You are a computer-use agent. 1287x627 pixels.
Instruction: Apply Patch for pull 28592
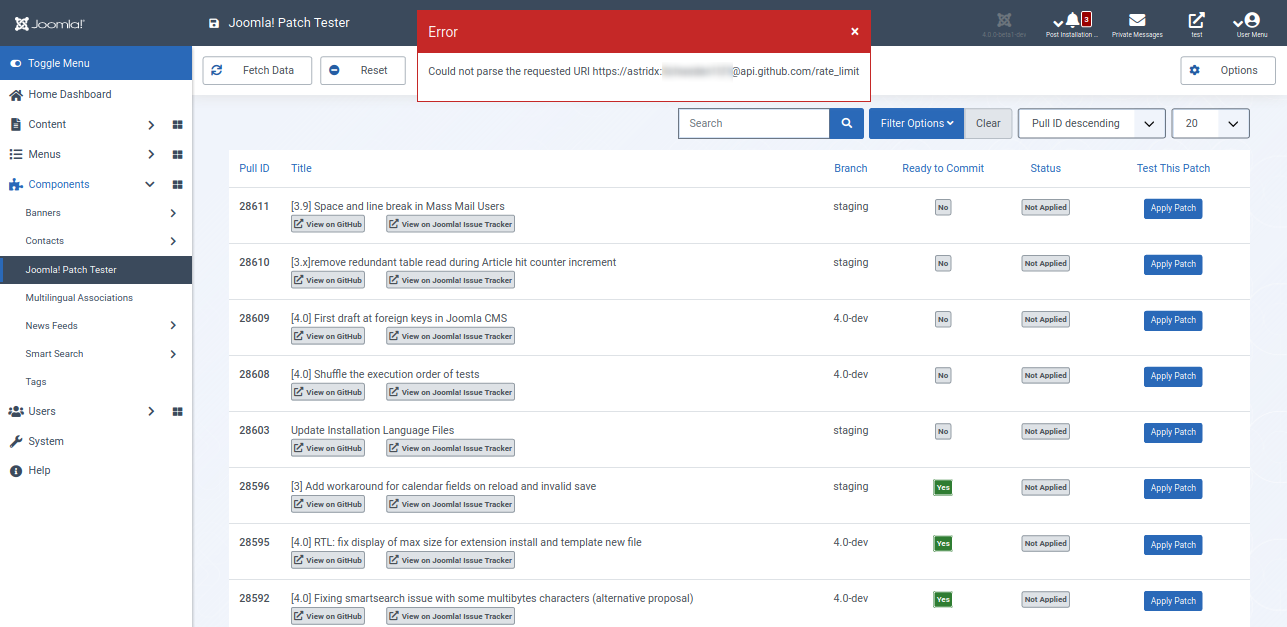[1173, 601]
